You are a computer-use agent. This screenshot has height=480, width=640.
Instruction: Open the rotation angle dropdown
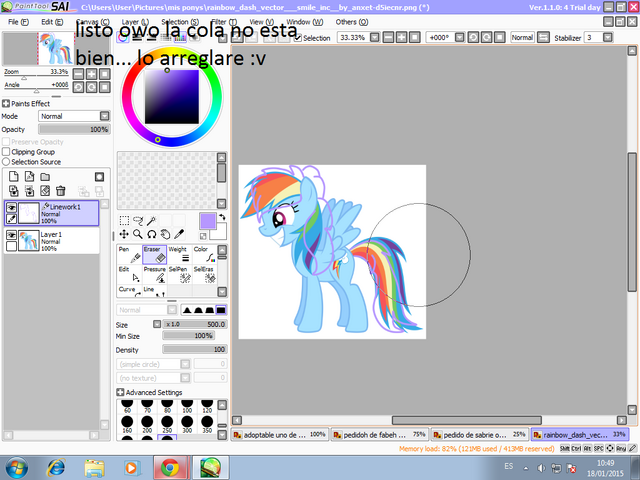459,38
